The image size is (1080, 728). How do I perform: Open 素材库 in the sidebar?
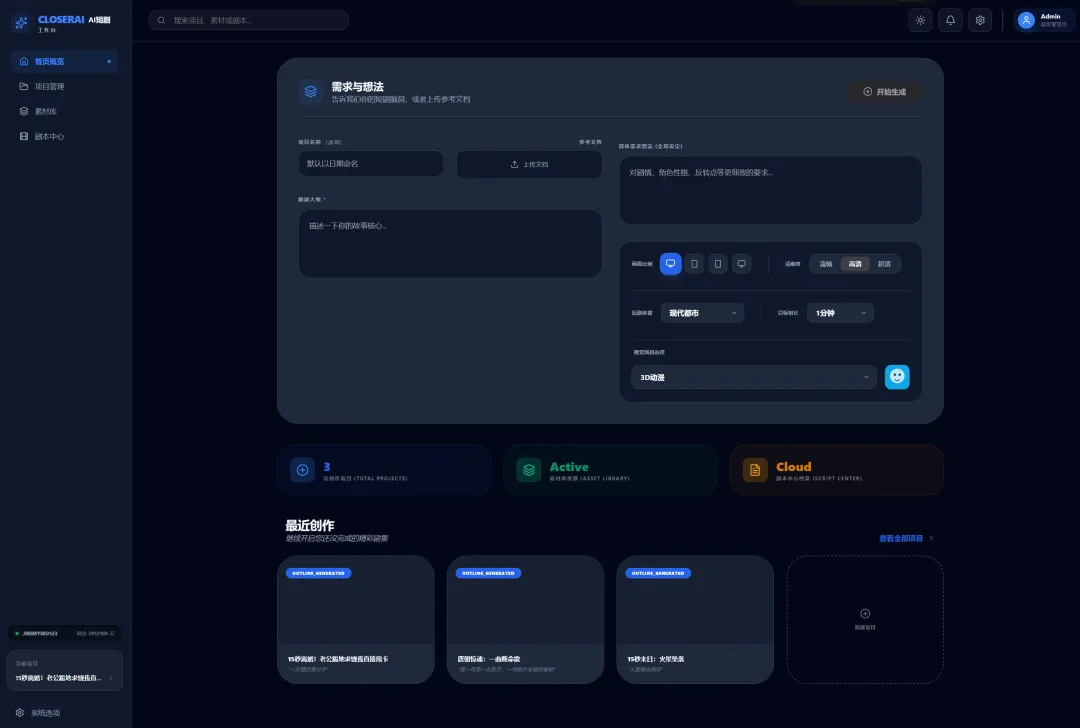pyautogui.click(x=64, y=111)
